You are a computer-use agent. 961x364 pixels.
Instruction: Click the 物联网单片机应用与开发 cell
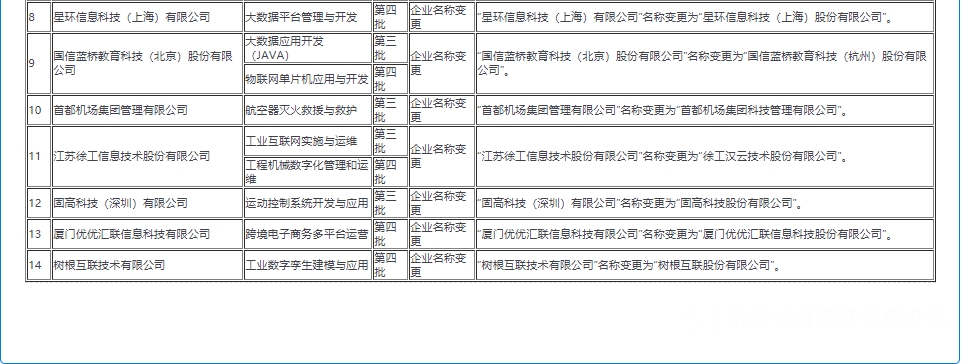308,79
